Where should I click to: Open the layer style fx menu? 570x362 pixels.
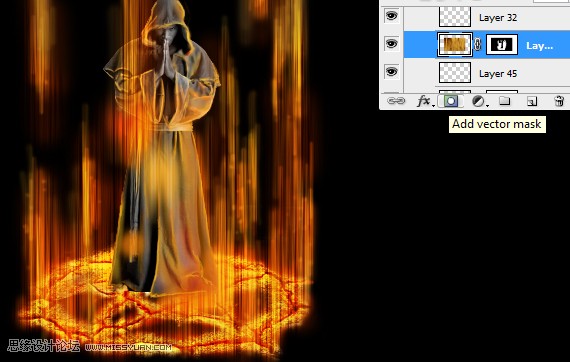click(x=425, y=101)
